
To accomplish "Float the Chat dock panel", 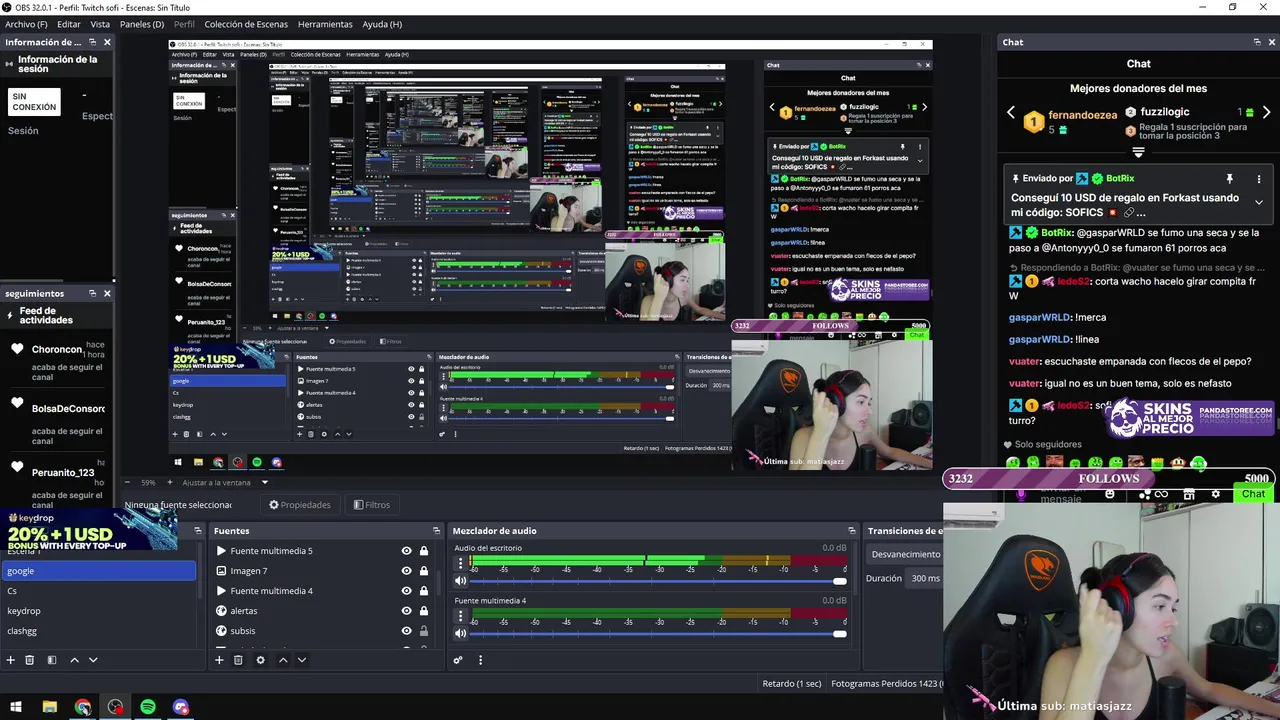I will click(x=1257, y=42).
